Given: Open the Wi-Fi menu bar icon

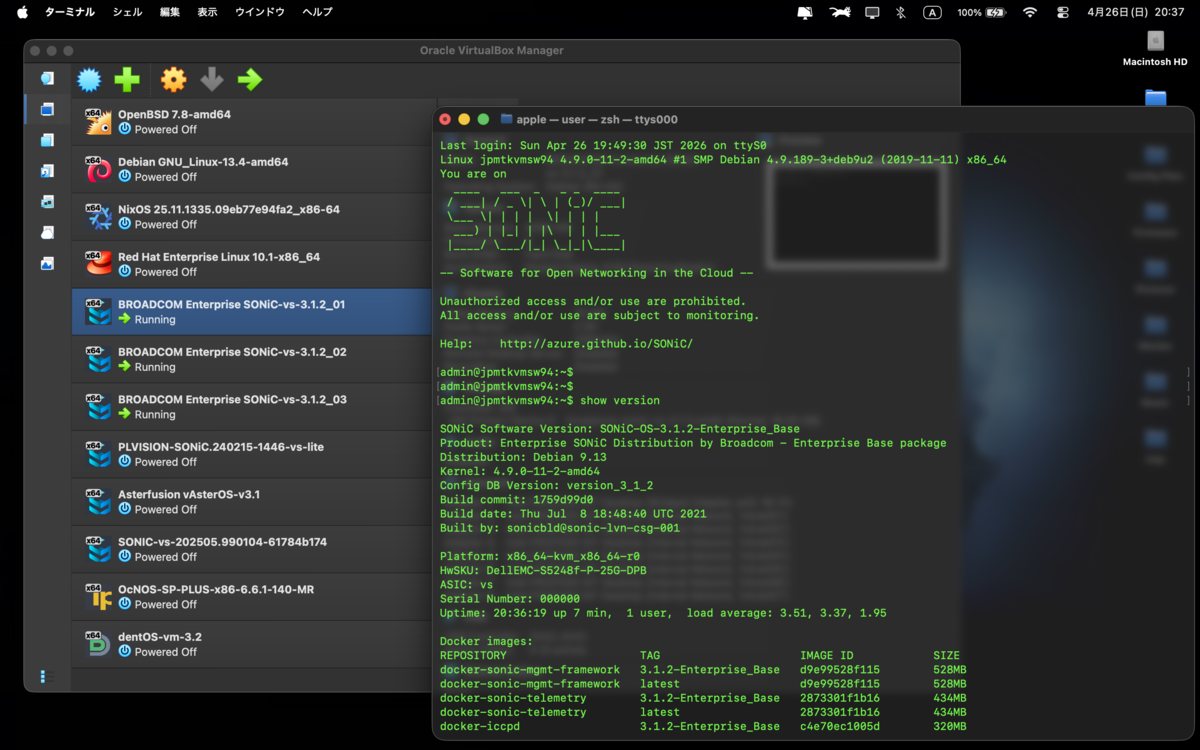Looking at the screenshot, I should 1030,12.
